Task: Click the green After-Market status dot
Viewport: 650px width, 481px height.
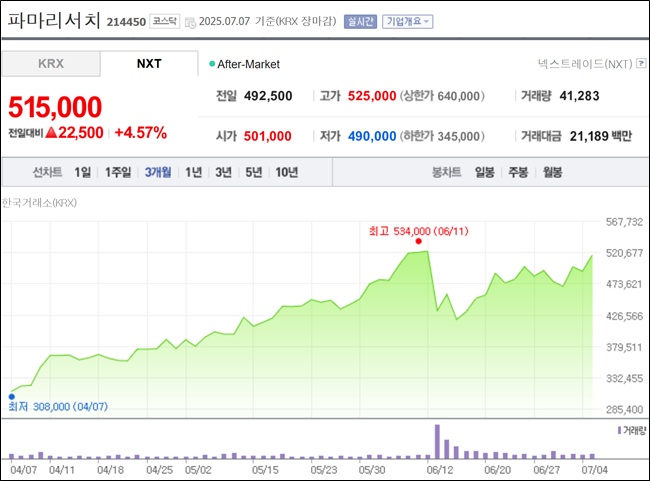Action: 212,64
